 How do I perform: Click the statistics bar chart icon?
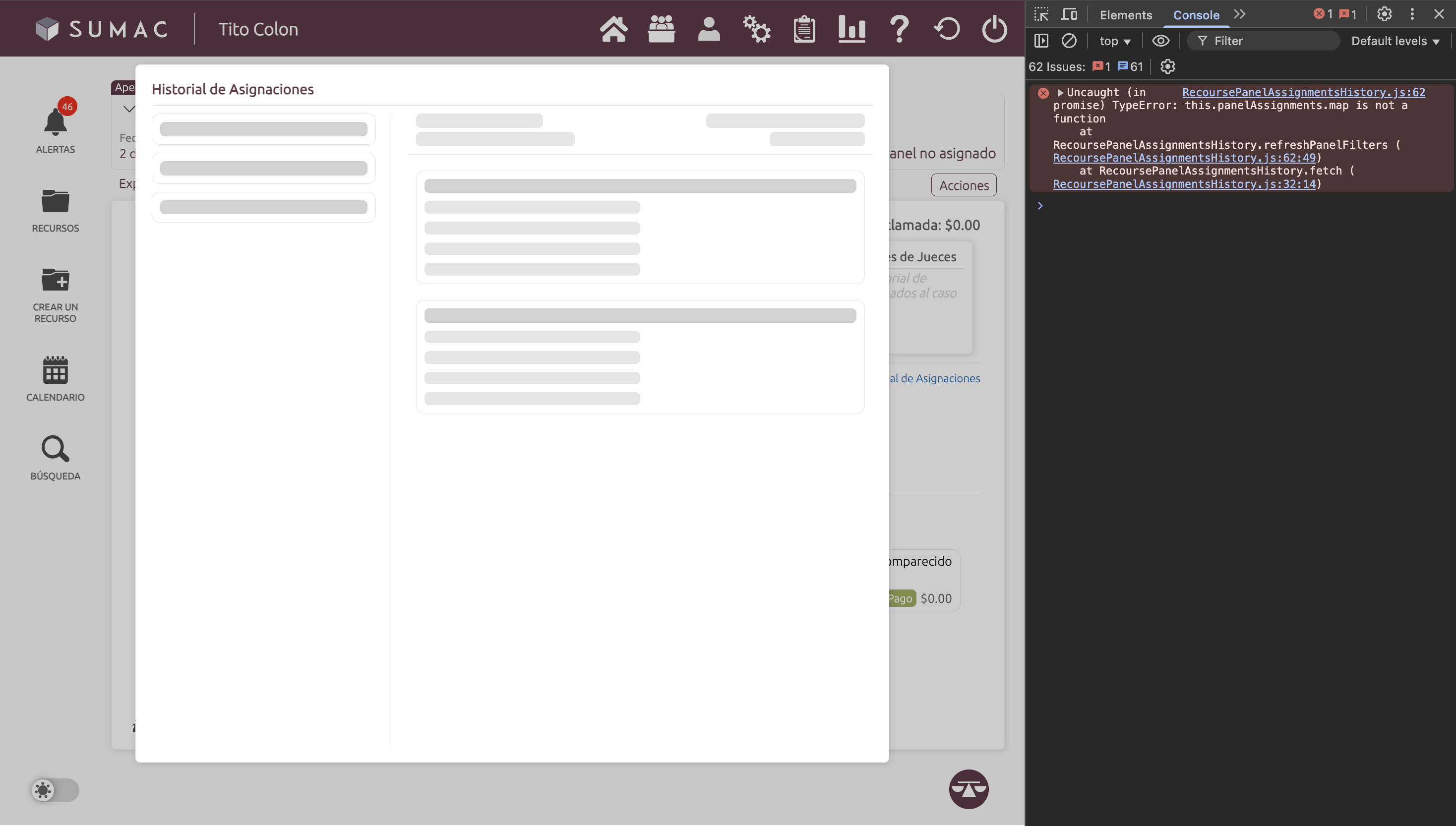pos(851,29)
